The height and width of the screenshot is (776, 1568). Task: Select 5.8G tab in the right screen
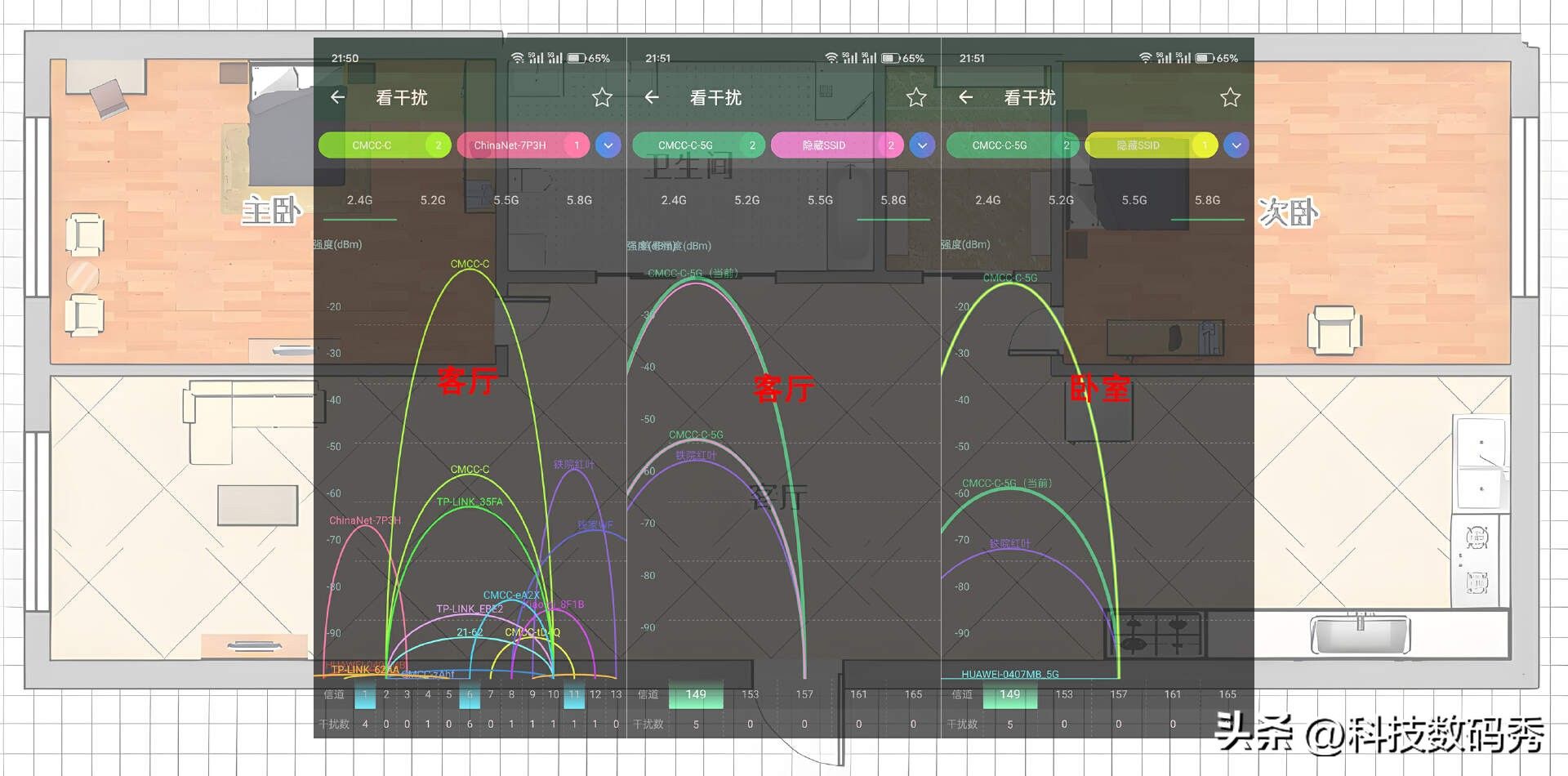(x=1207, y=200)
